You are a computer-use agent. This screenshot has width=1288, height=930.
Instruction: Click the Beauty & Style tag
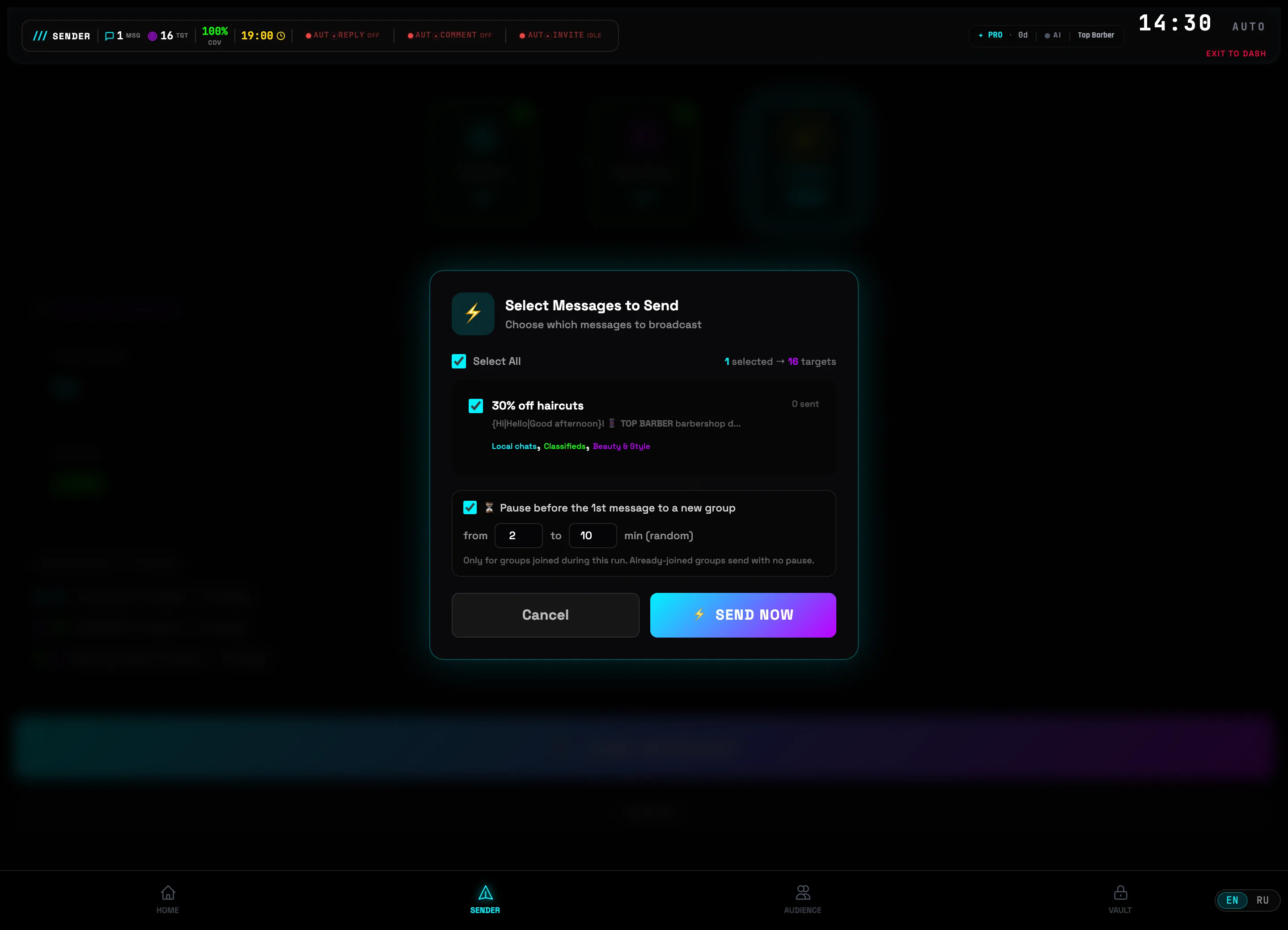[621, 446]
